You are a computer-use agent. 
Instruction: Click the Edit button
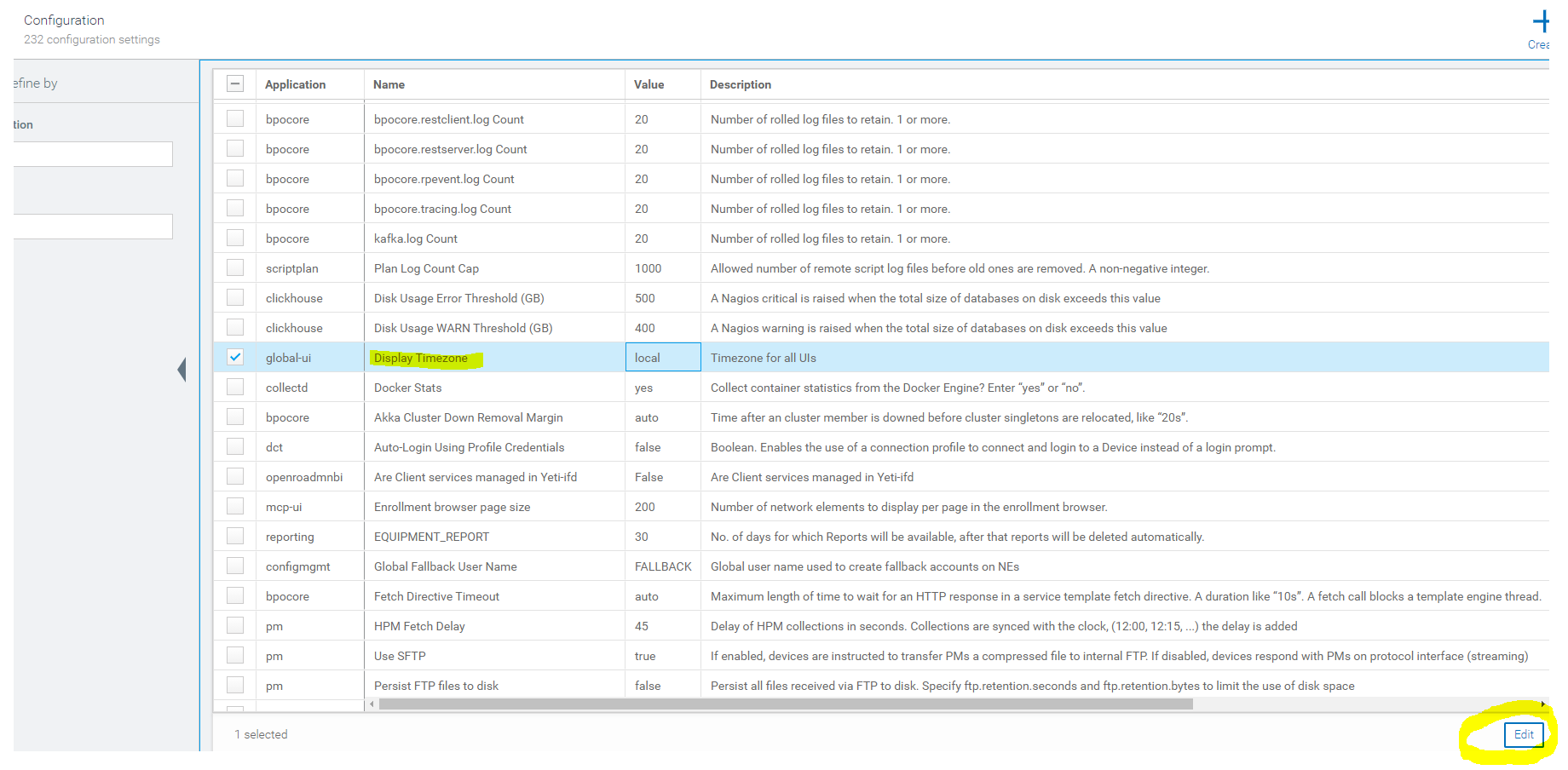[1523, 734]
